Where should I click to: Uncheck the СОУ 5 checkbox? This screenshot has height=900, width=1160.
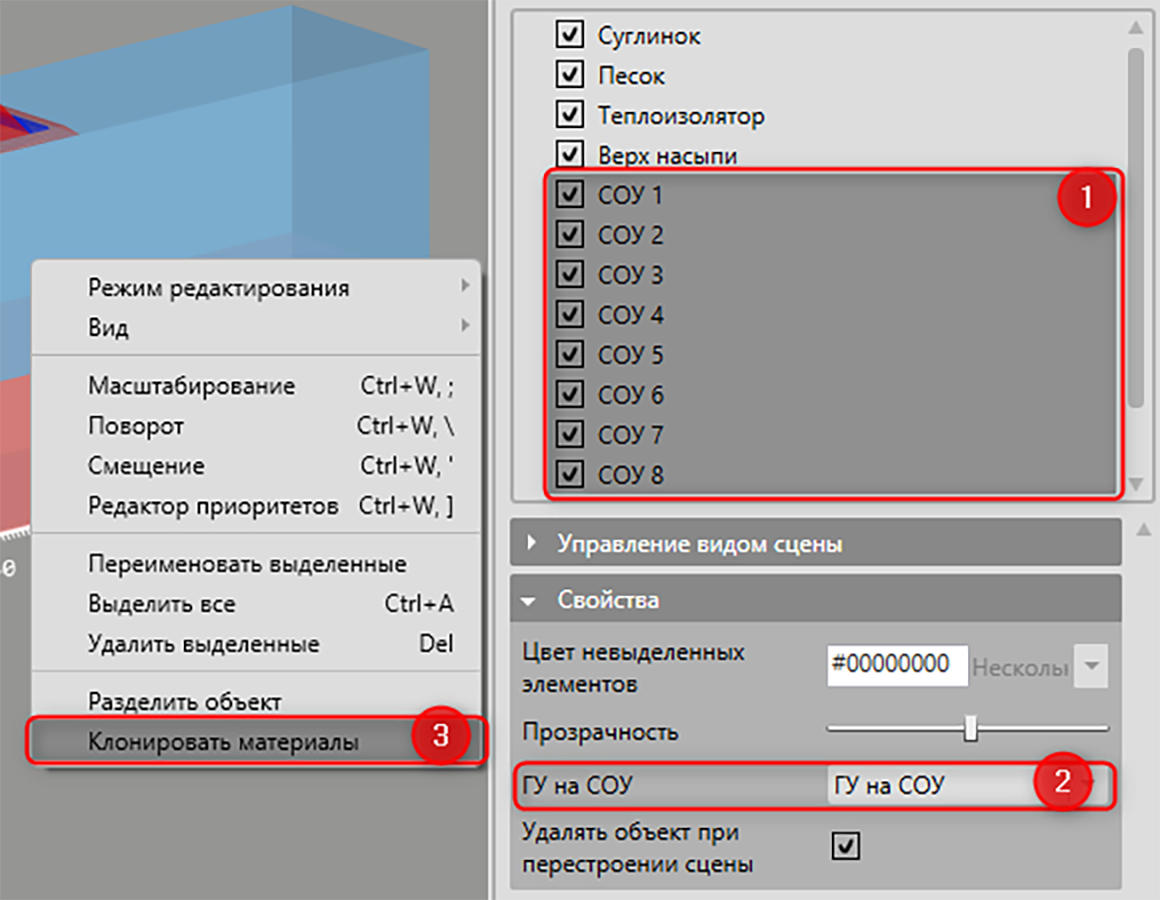click(x=569, y=353)
